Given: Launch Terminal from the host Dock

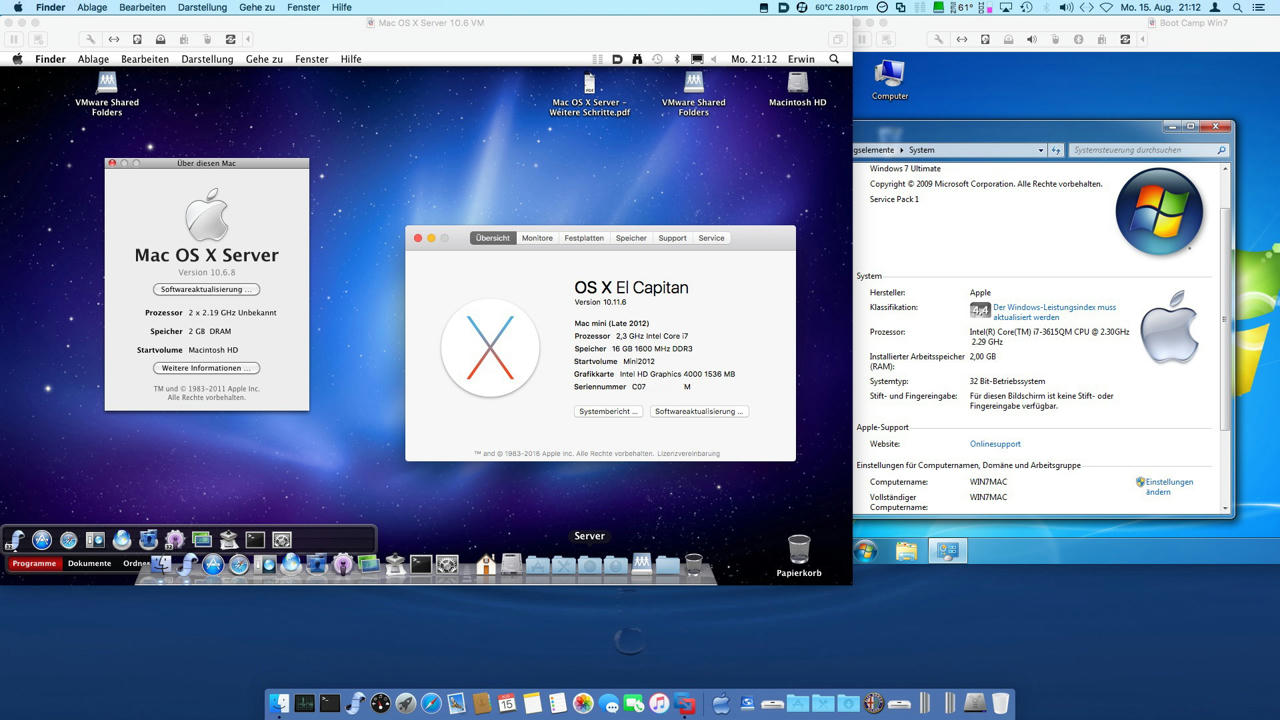Looking at the screenshot, I should [x=329, y=703].
